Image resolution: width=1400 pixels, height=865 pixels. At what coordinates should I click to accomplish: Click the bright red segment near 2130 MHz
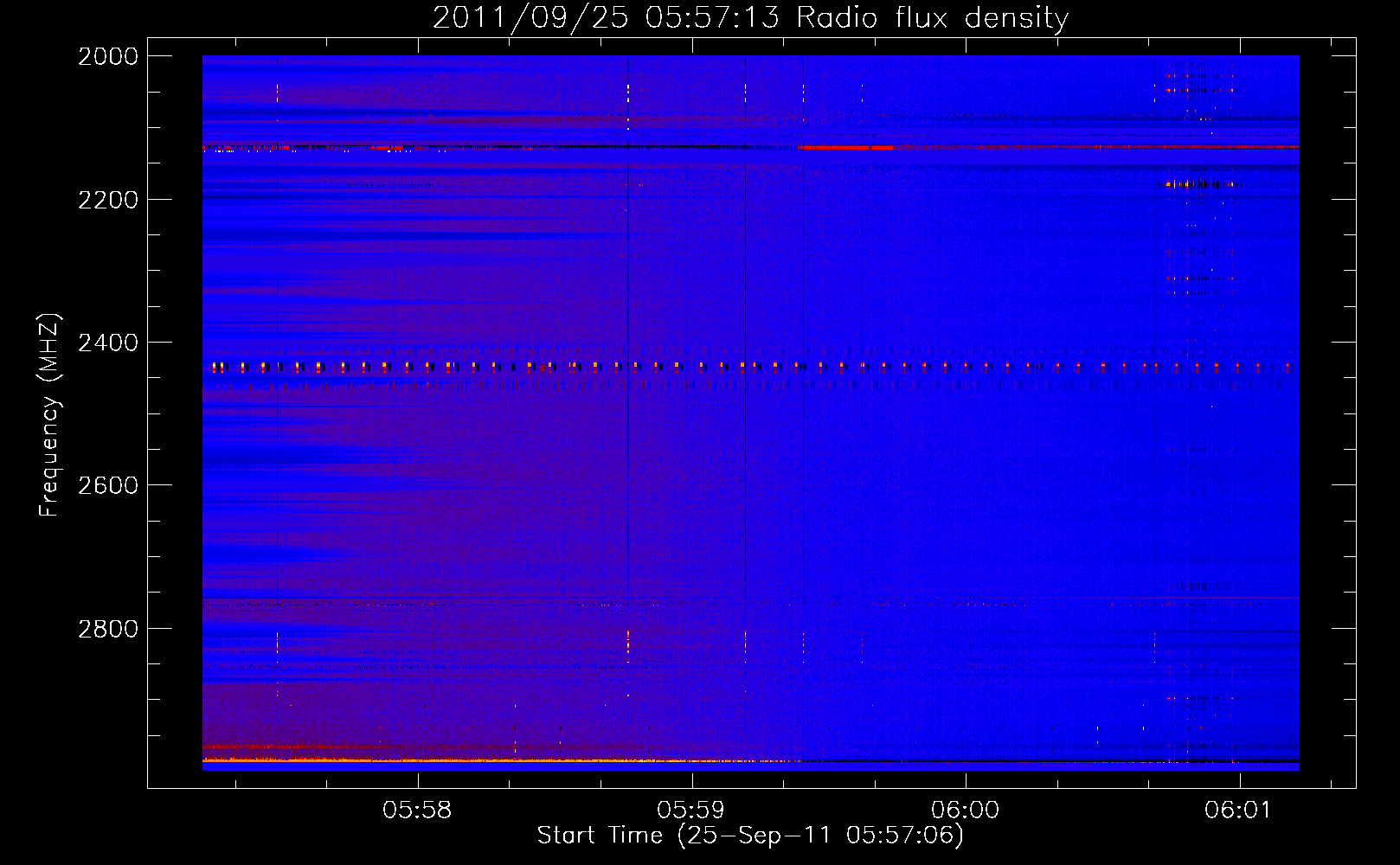(x=845, y=148)
